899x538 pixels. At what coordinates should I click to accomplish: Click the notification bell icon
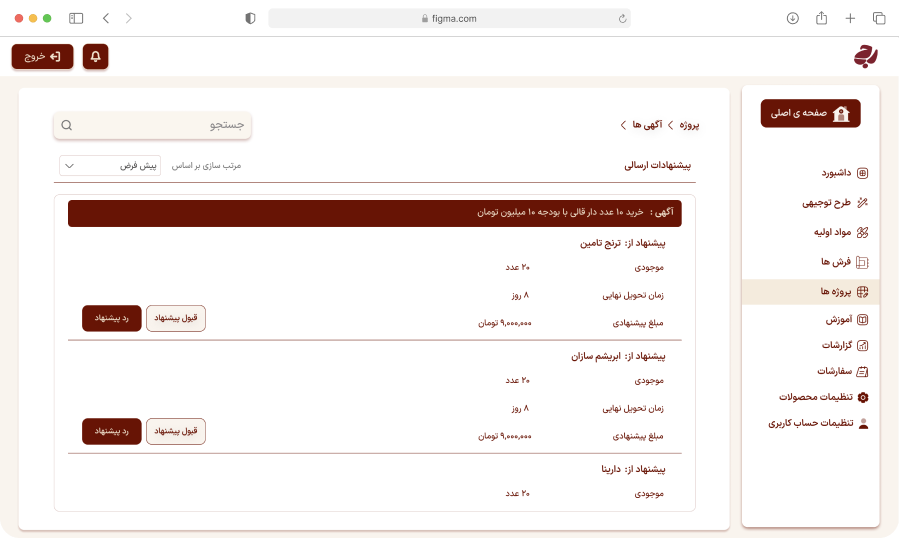point(96,57)
